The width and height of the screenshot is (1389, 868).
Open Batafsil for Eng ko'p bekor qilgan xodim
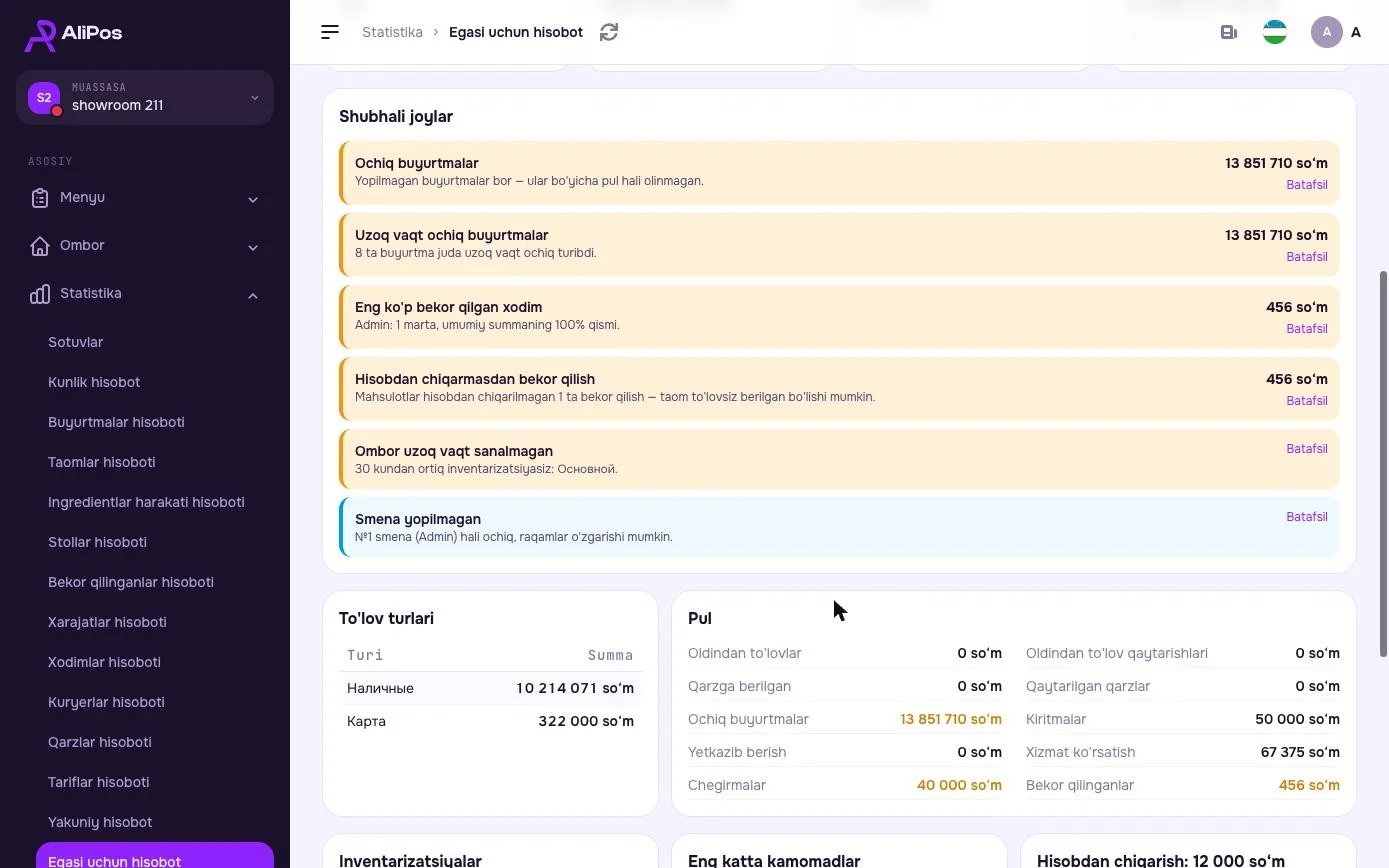(x=1306, y=329)
